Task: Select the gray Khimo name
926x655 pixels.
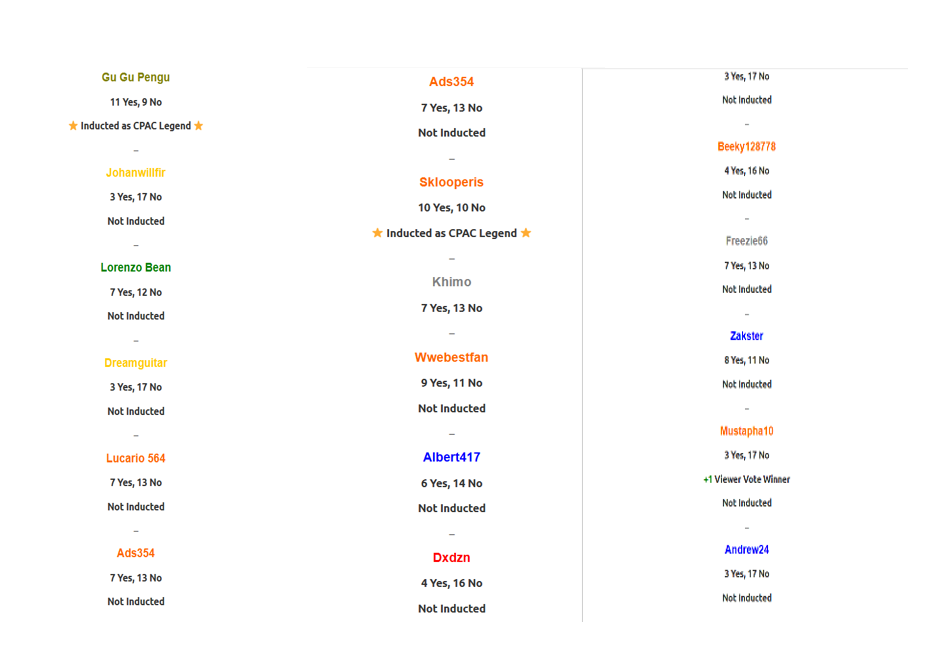Action: click(x=451, y=282)
